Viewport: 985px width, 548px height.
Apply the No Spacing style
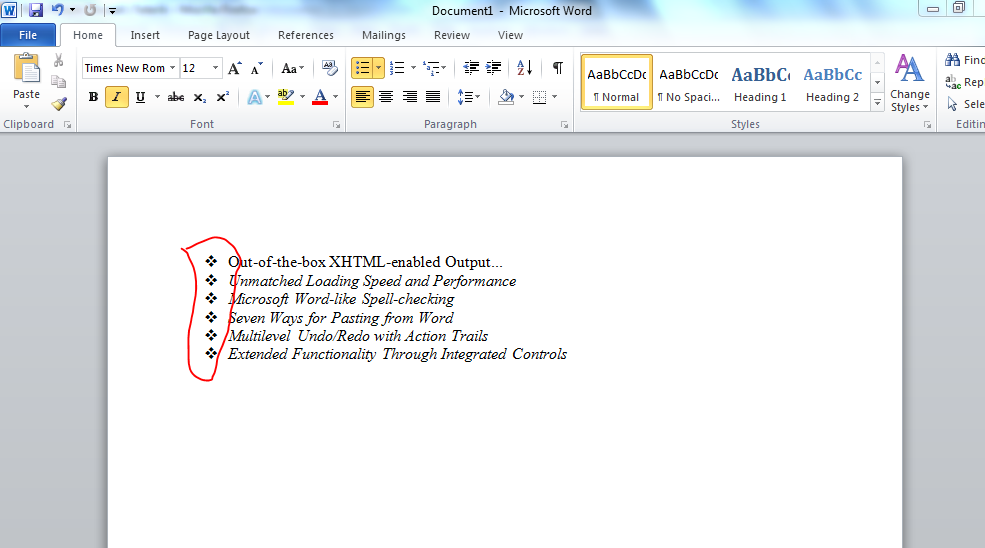(688, 82)
